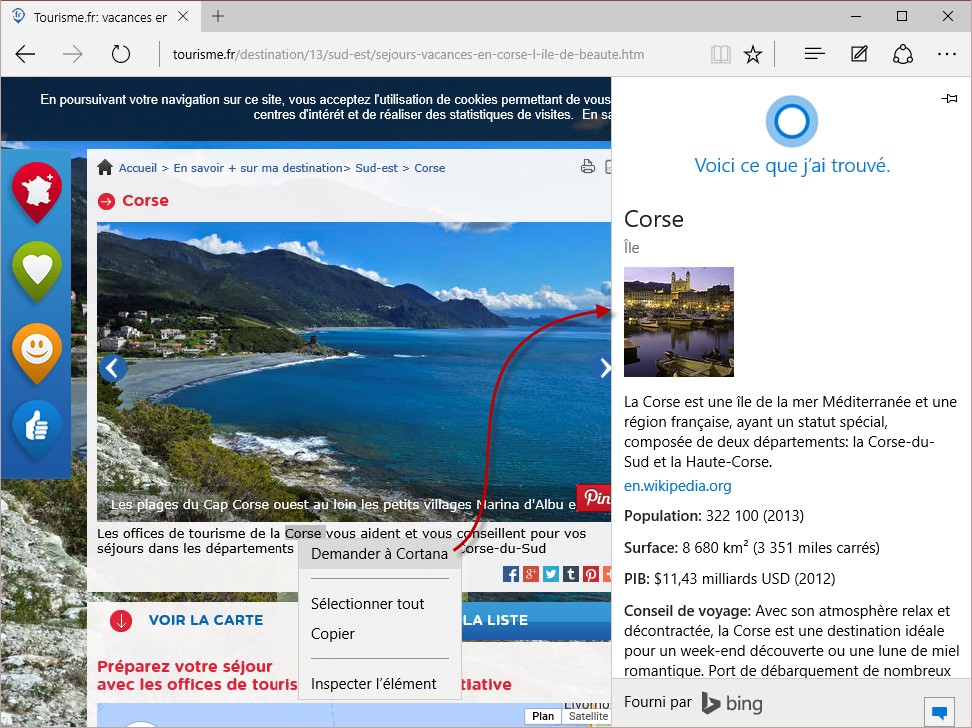Click the Share icon in Edge toolbar
972x728 pixels.
point(903,54)
